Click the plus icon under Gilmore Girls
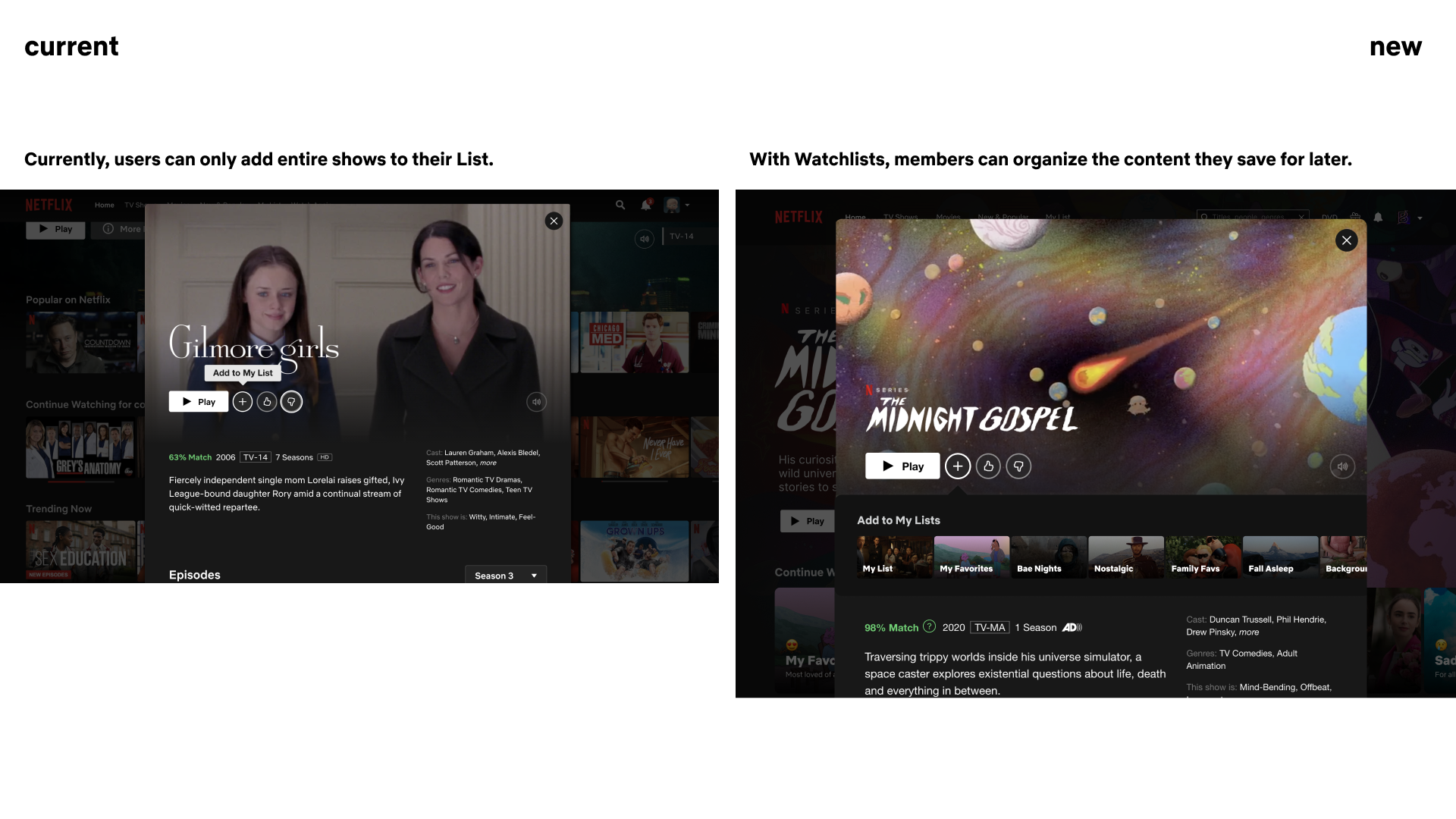Image resolution: width=1456 pixels, height=819 pixels. coord(242,402)
